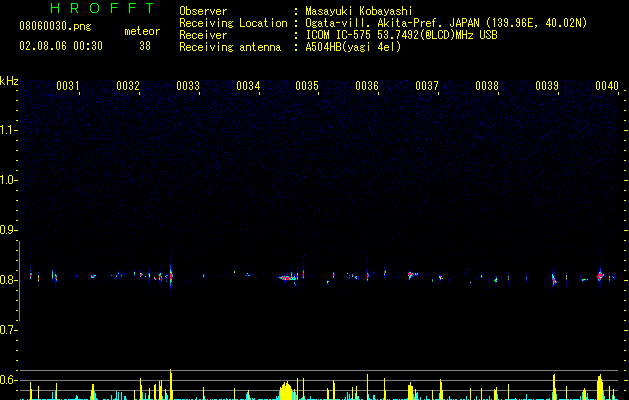Click observer name Masayuki Kobayashi
The image size is (629, 400).
pos(359,11)
